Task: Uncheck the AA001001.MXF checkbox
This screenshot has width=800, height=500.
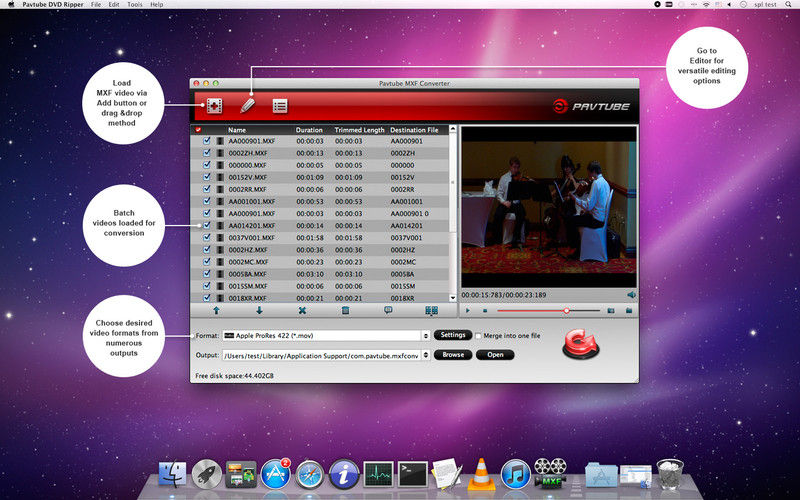Action: coord(207,202)
